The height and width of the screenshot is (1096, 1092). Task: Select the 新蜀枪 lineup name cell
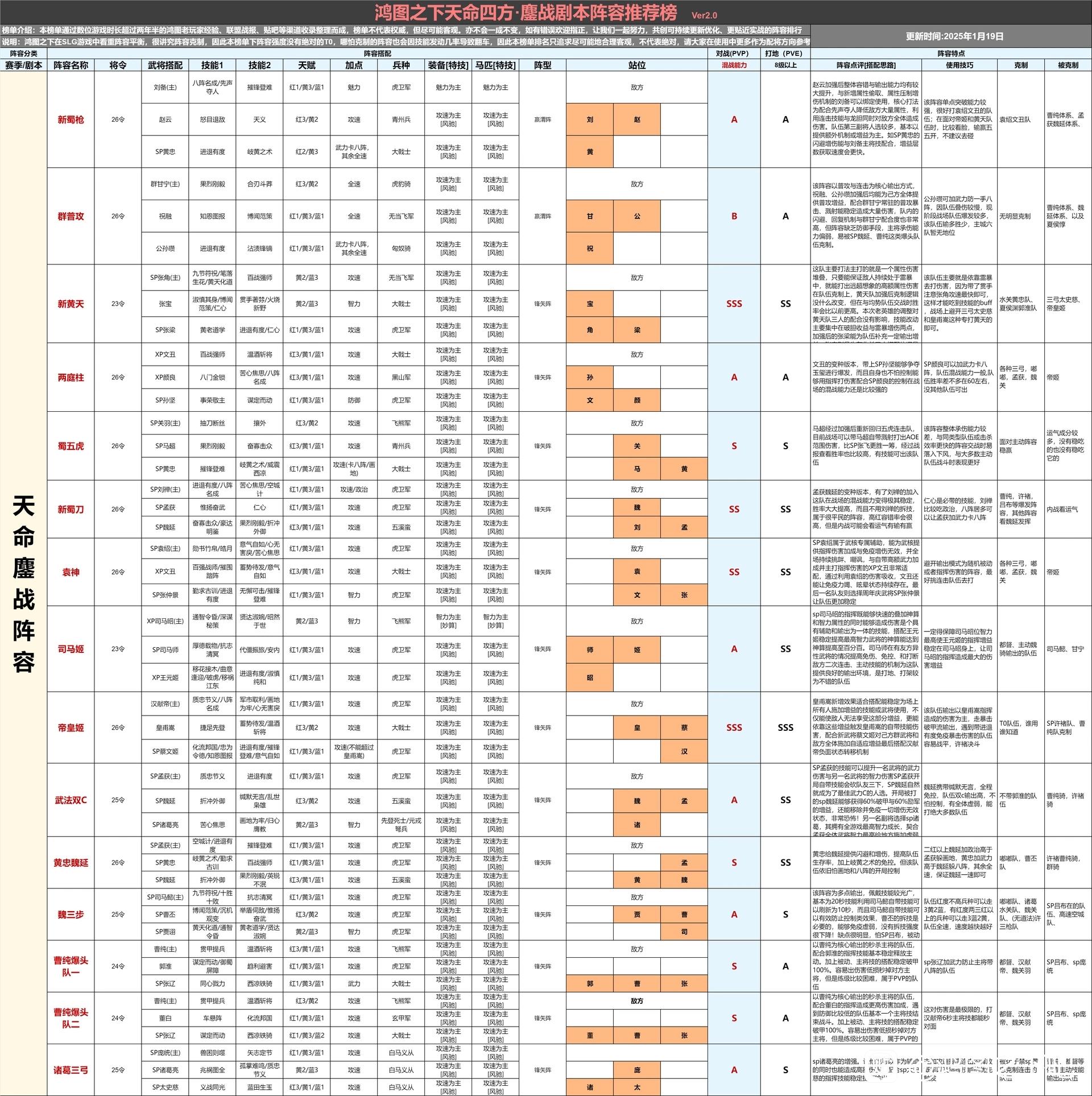(x=71, y=119)
